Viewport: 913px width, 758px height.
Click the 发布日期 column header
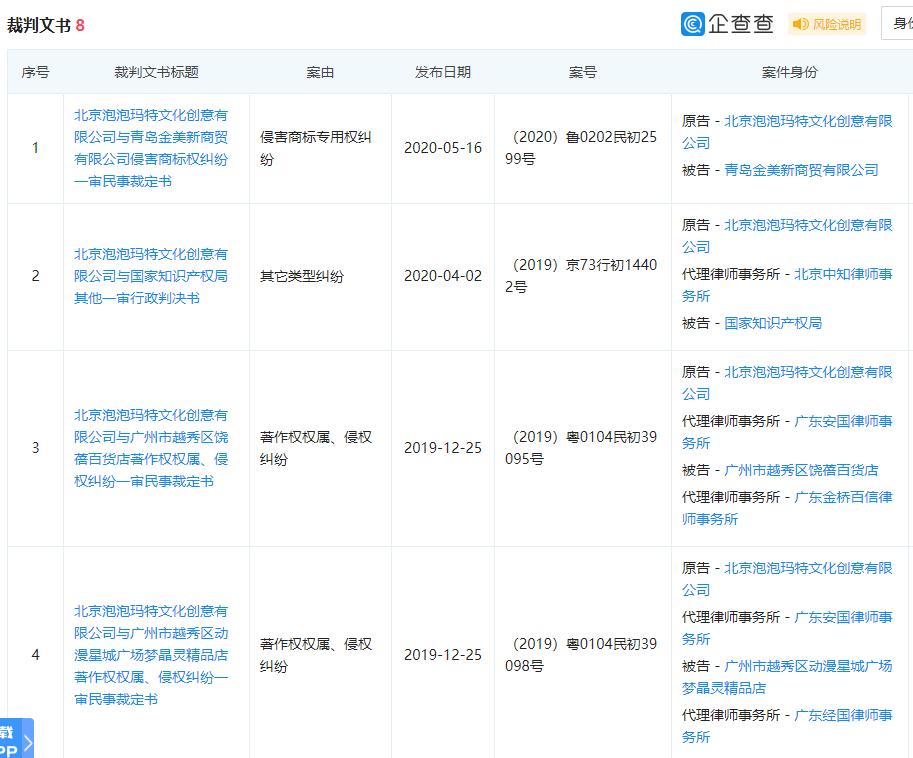point(440,71)
